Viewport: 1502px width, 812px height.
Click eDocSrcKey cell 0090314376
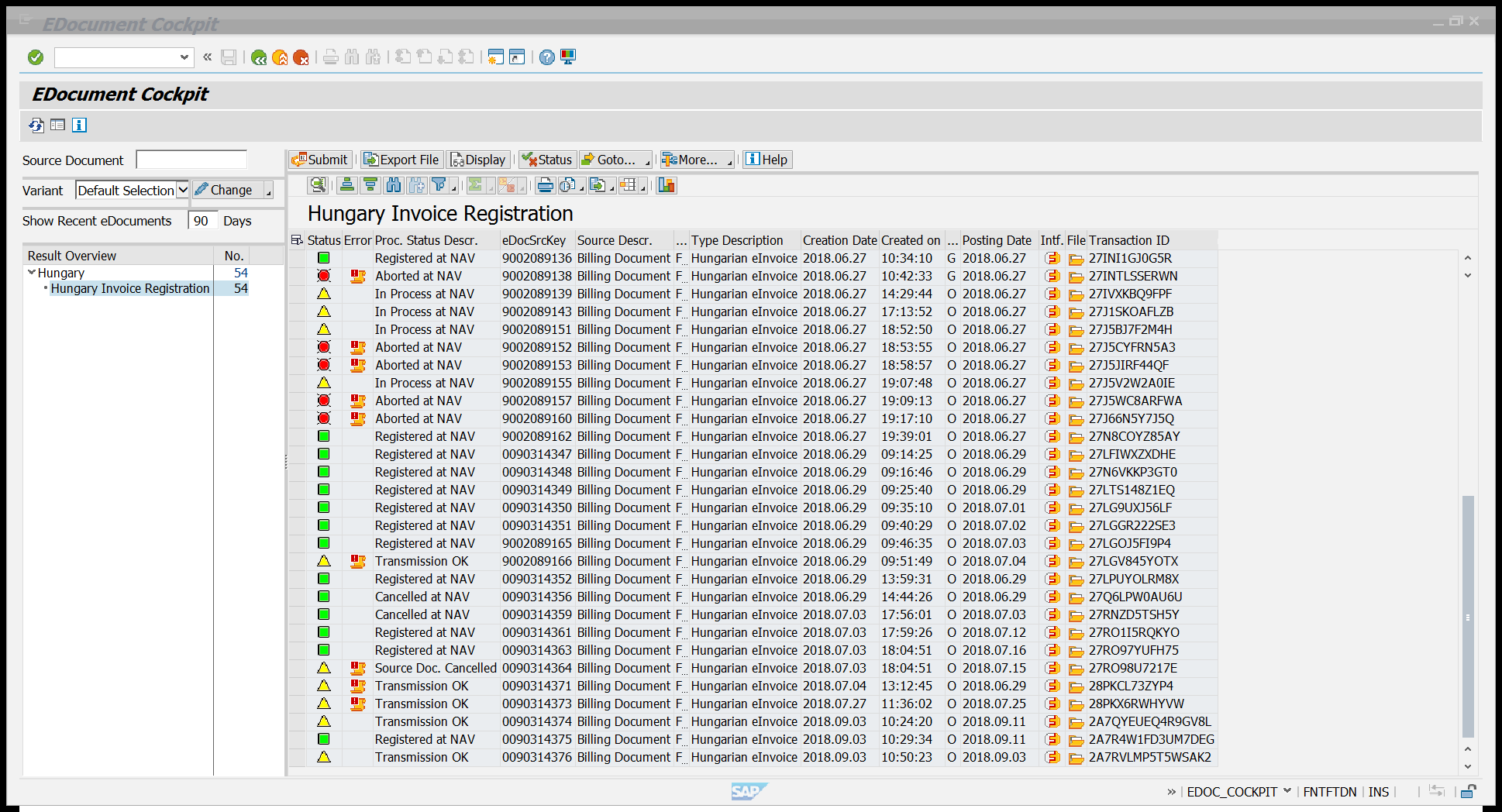537,758
